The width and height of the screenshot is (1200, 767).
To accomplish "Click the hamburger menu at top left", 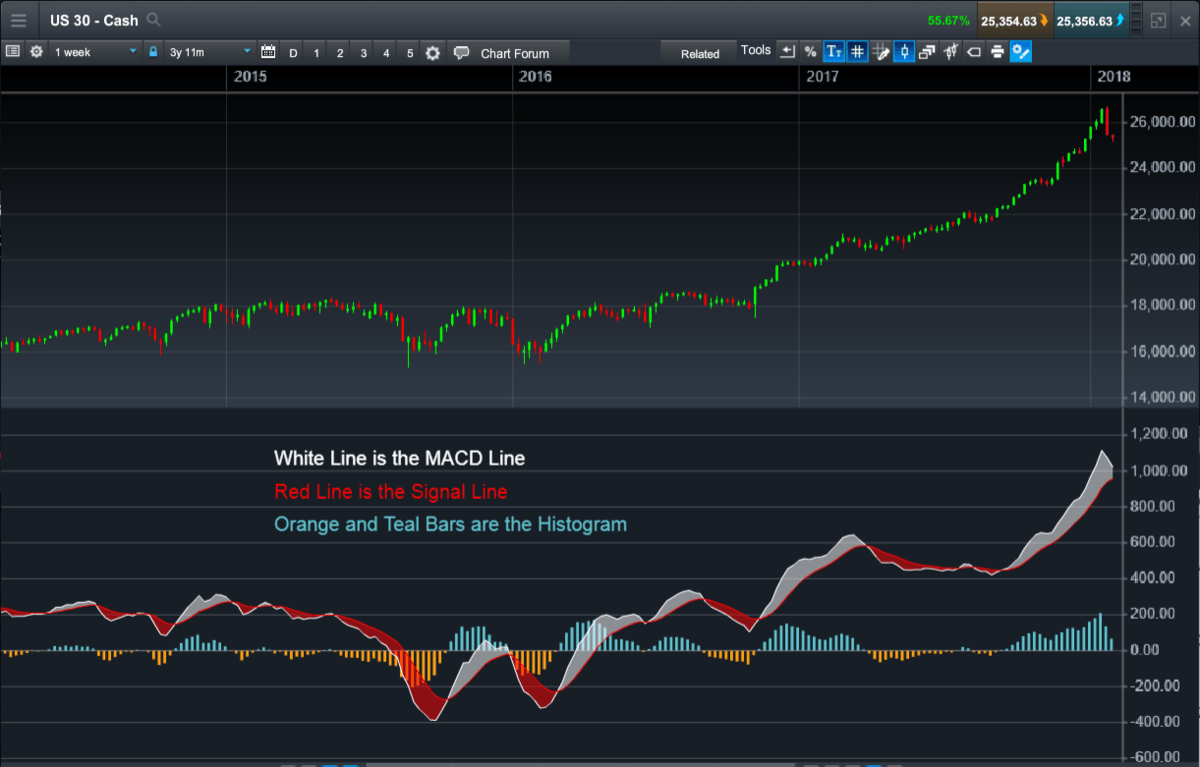I will (x=18, y=20).
